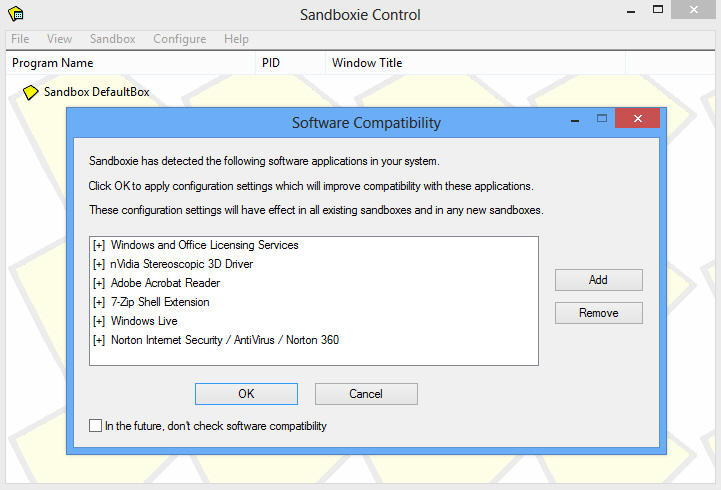Click the PID column header
The height and width of the screenshot is (490, 721).
tap(291, 63)
